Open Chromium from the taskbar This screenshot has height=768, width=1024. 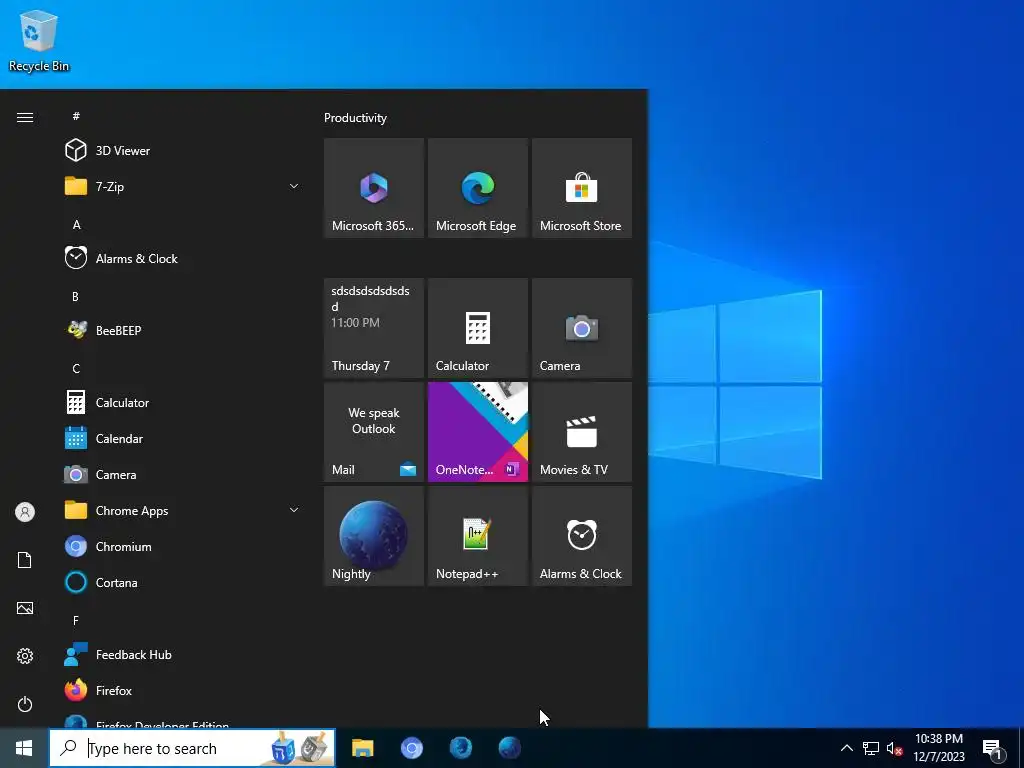point(411,748)
